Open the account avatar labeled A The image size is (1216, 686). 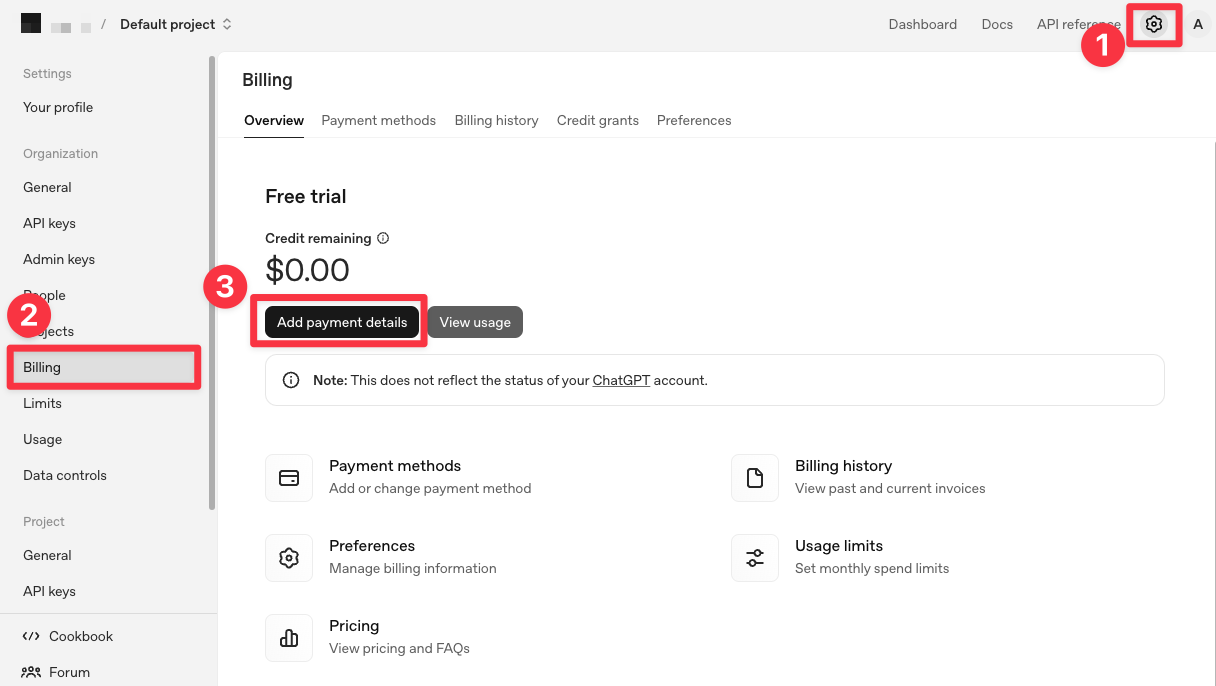(x=1197, y=24)
